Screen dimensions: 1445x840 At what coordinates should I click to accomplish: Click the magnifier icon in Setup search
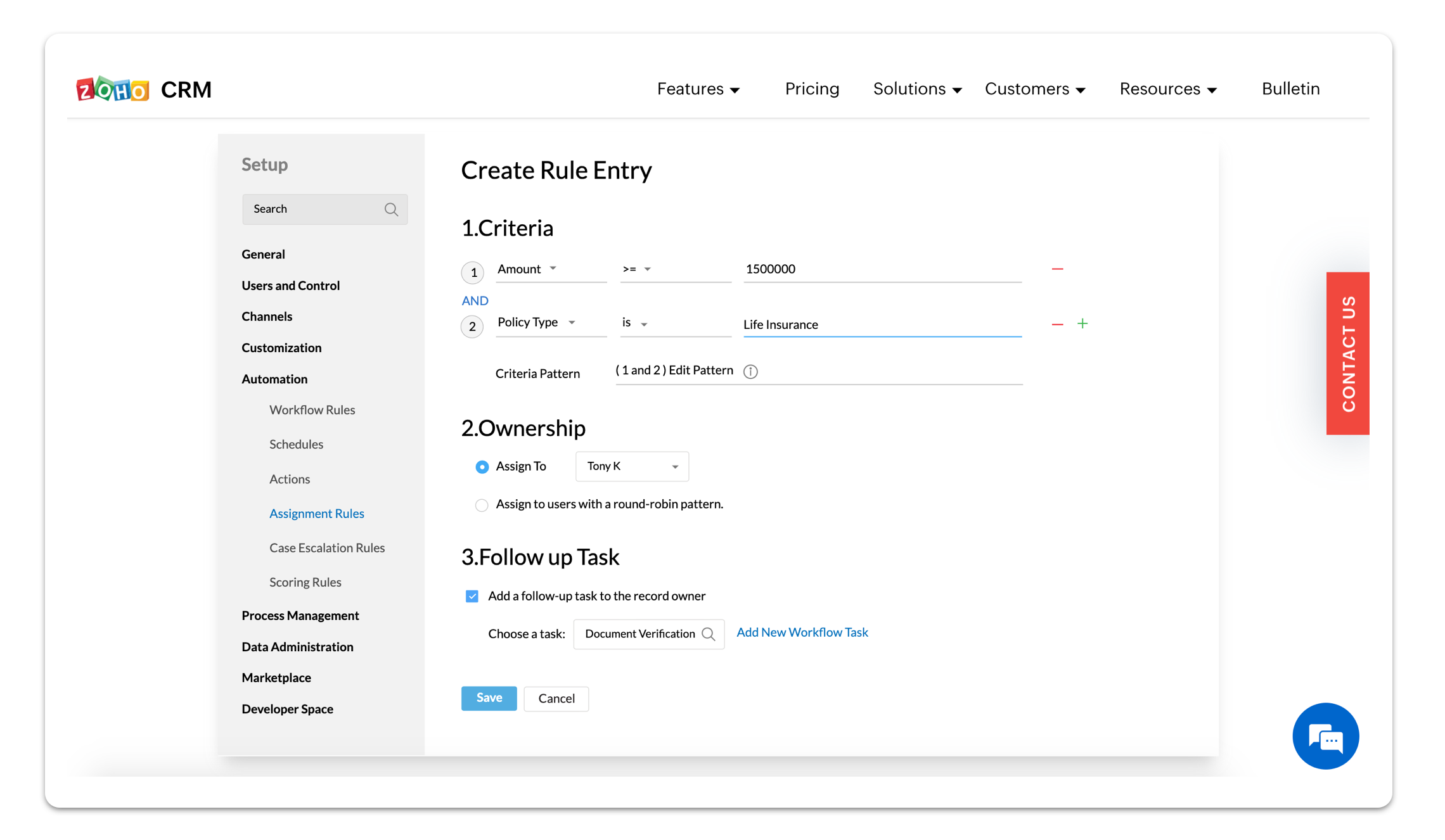tap(391, 210)
